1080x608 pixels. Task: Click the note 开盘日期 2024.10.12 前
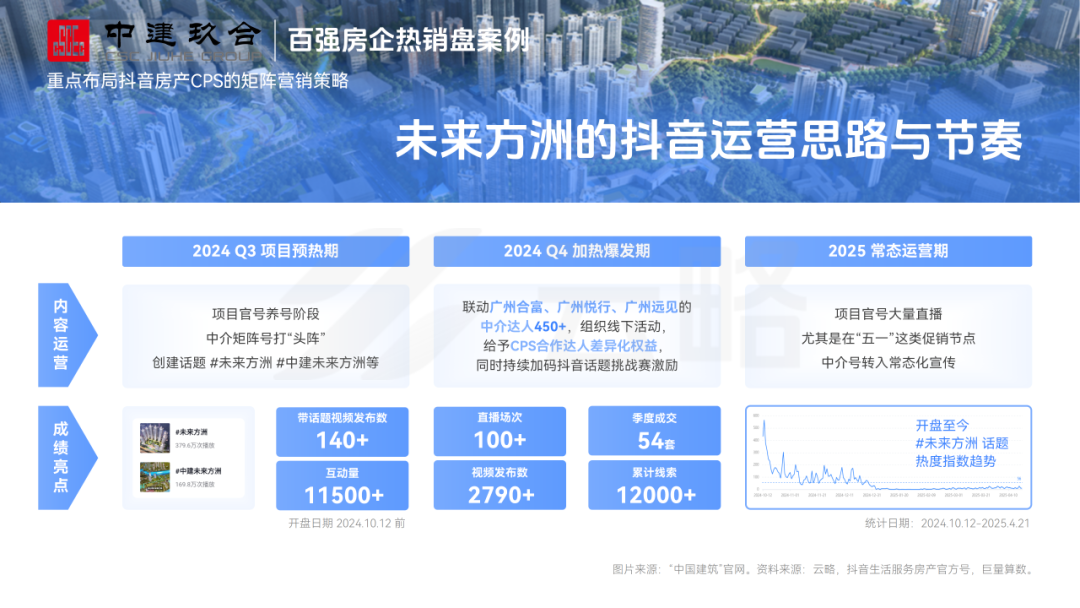coord(346,523)
